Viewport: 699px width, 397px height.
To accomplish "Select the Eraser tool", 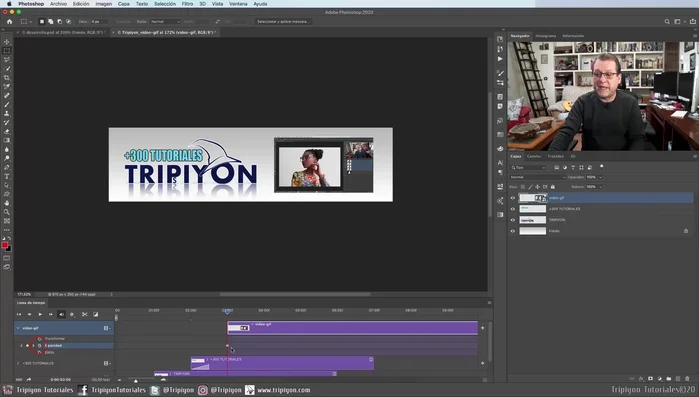I will pos(7,131).
